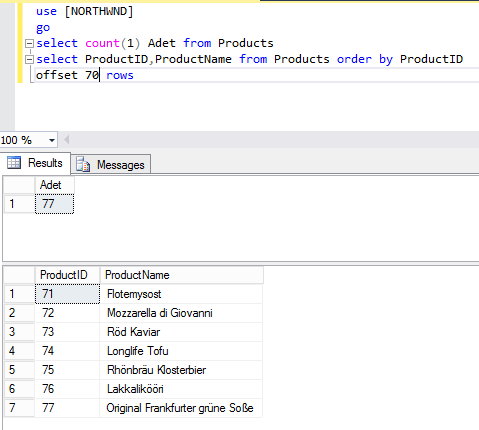The image size is (479, 430).
Task: Switch to the Messages tab
Action: tap(111, 164)
